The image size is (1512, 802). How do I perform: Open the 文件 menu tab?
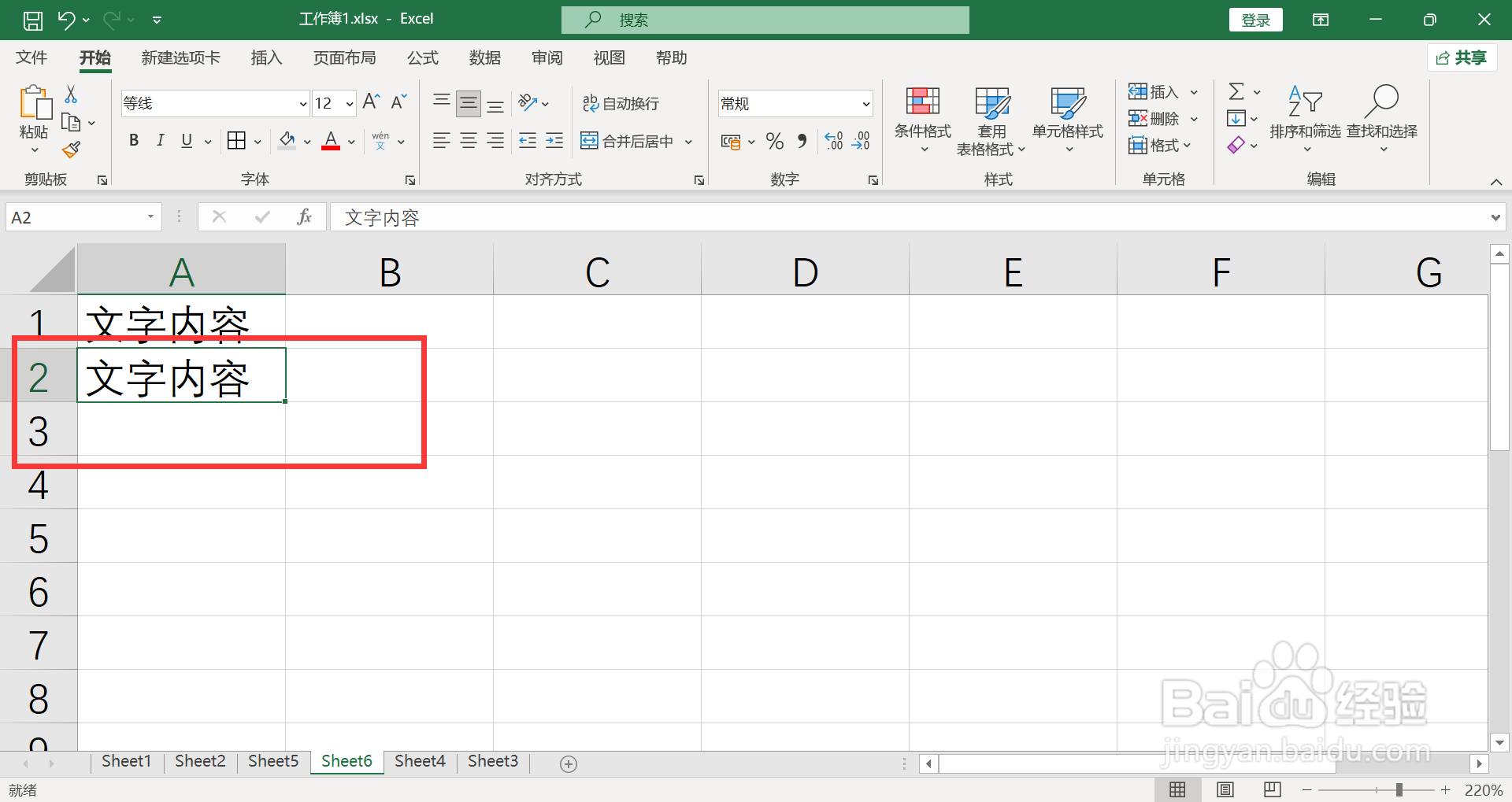(x=31, y=57)
